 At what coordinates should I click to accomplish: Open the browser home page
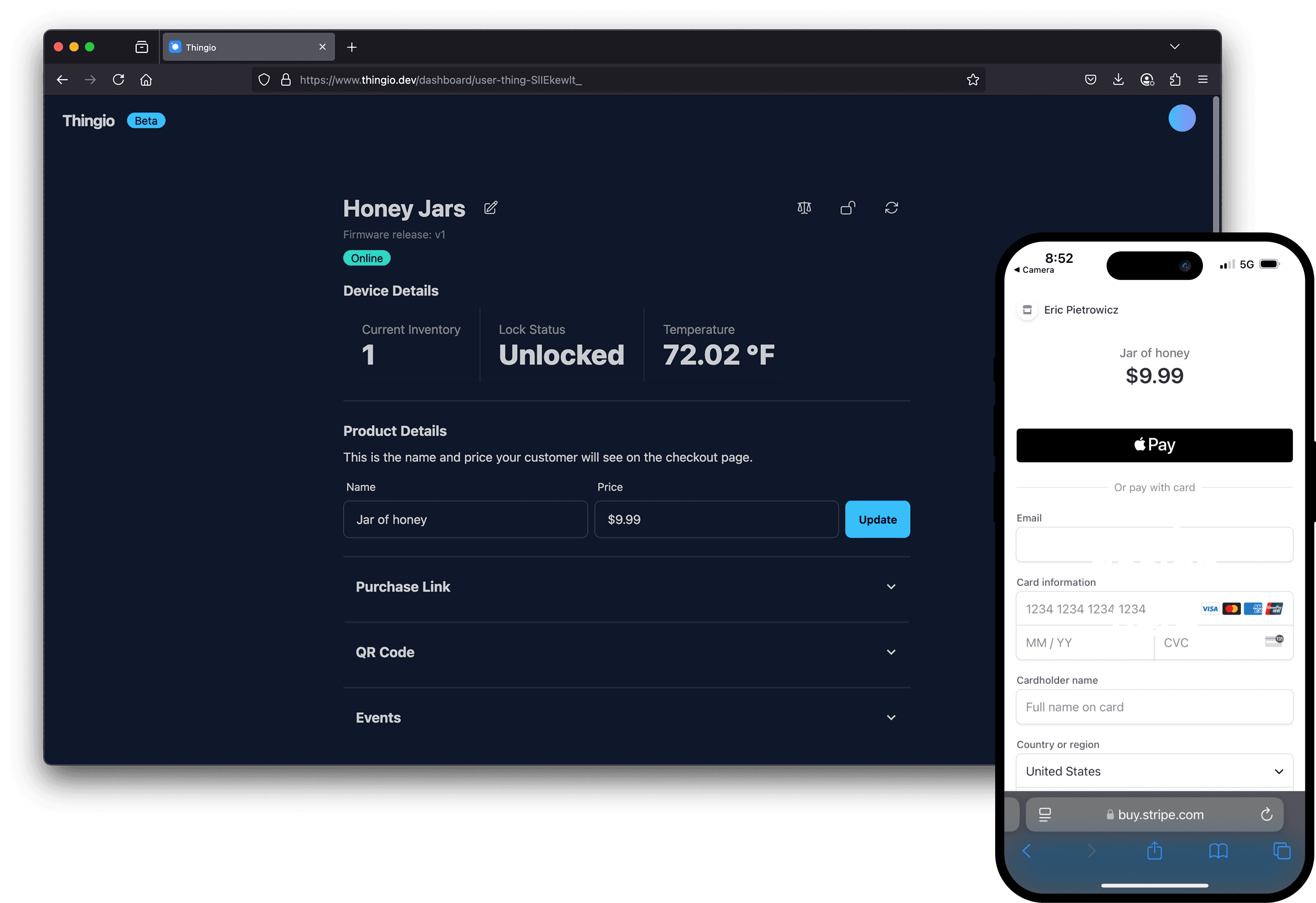[146, 80]
